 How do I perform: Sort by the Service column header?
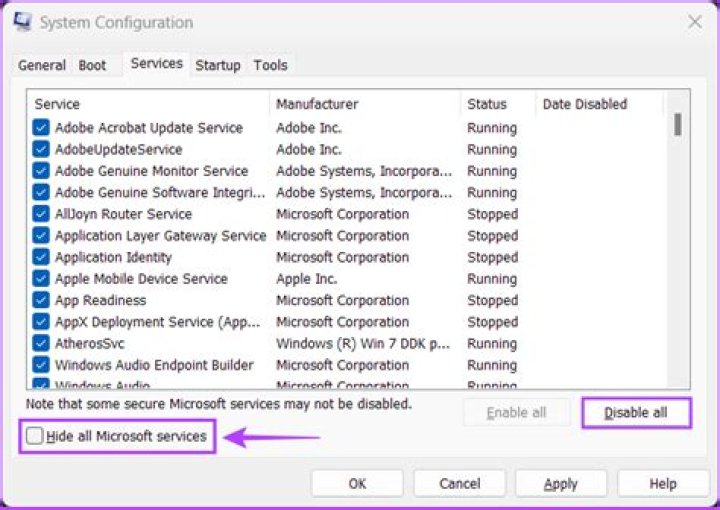(148, 104)
